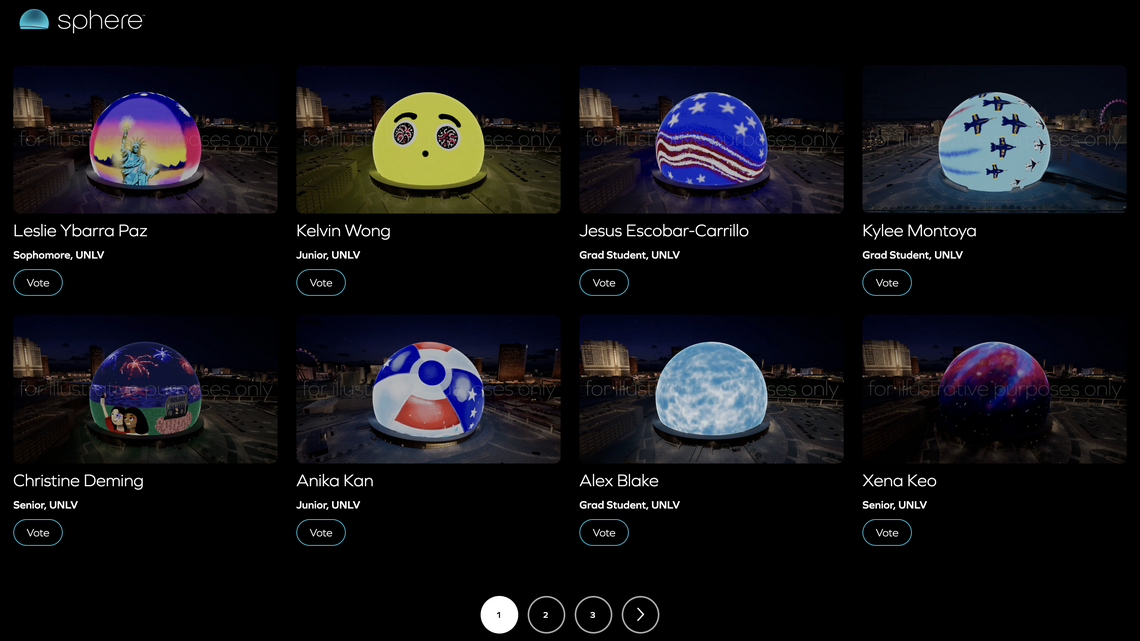
Task: Click the Xena Keo name heading
Action: (899, 481)
